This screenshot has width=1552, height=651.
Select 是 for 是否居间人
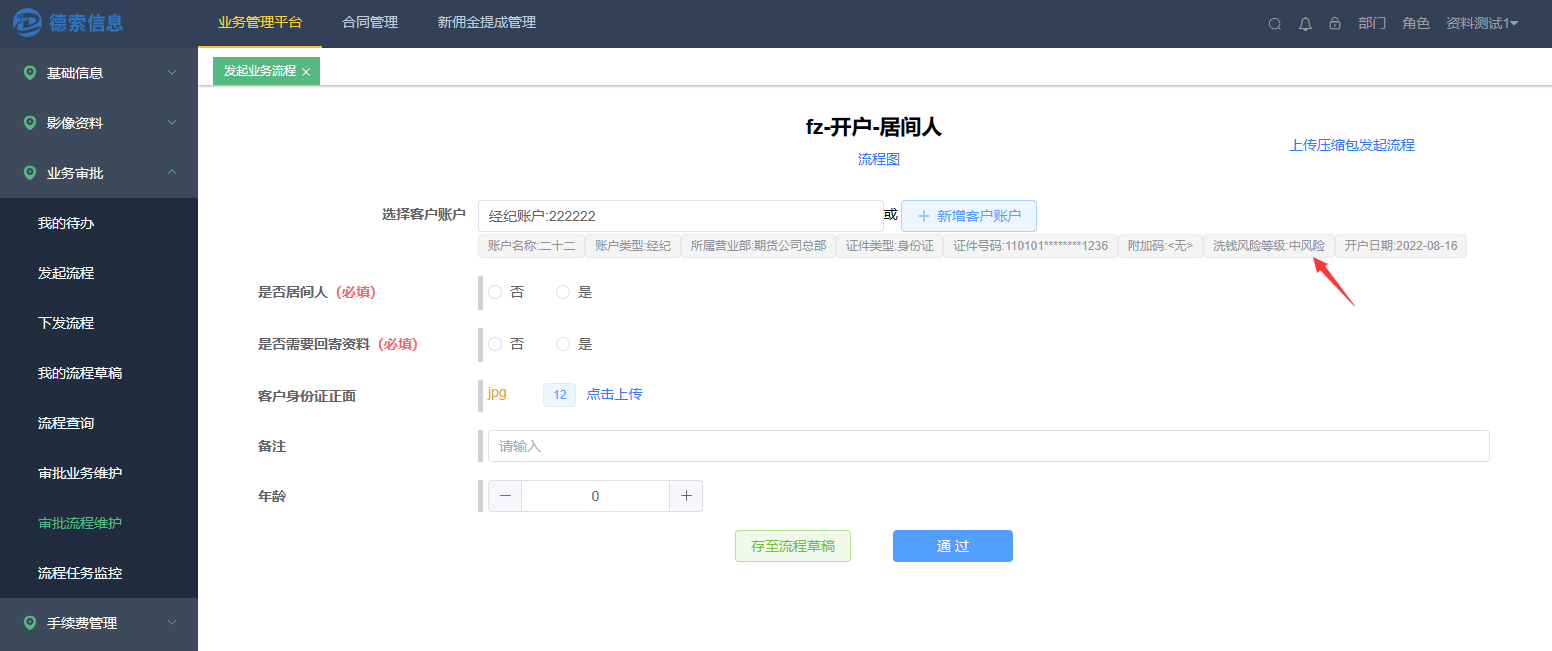point(563,292)
